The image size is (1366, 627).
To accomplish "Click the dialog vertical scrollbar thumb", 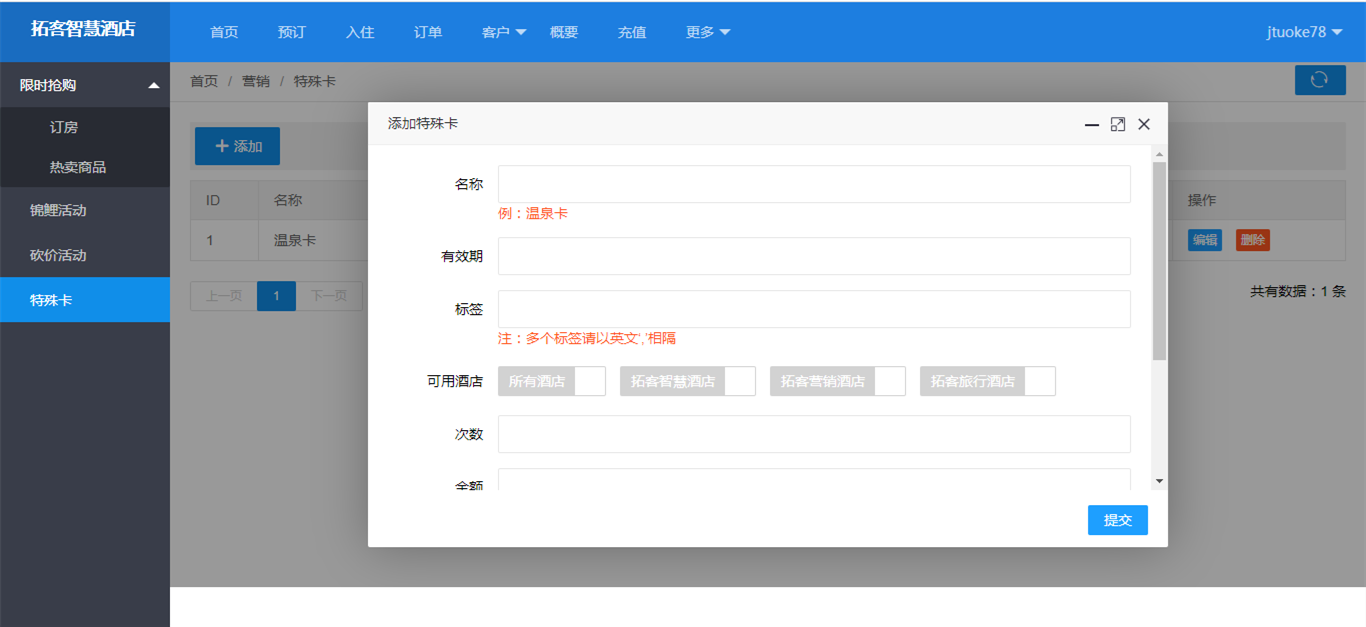I will (x=1160, y=261).
